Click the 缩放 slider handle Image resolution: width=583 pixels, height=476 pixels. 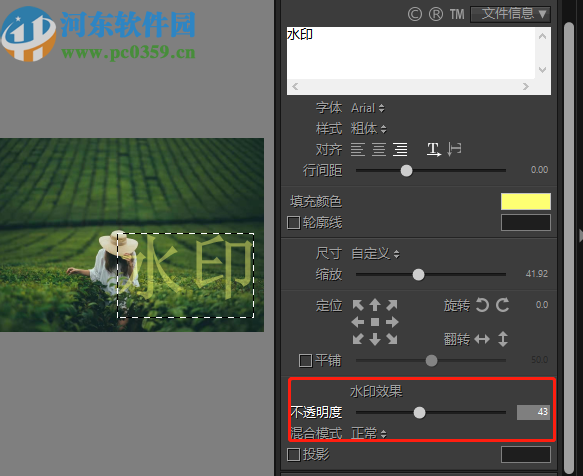pyautogui.click(x=418, y=275)
